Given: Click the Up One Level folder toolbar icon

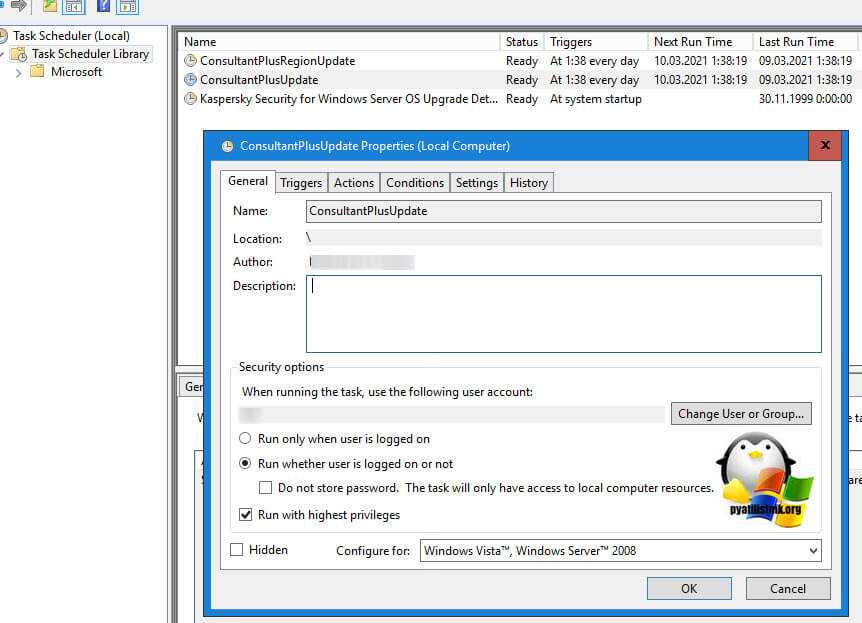Looking at the screenshot, I should click(50, 6).
